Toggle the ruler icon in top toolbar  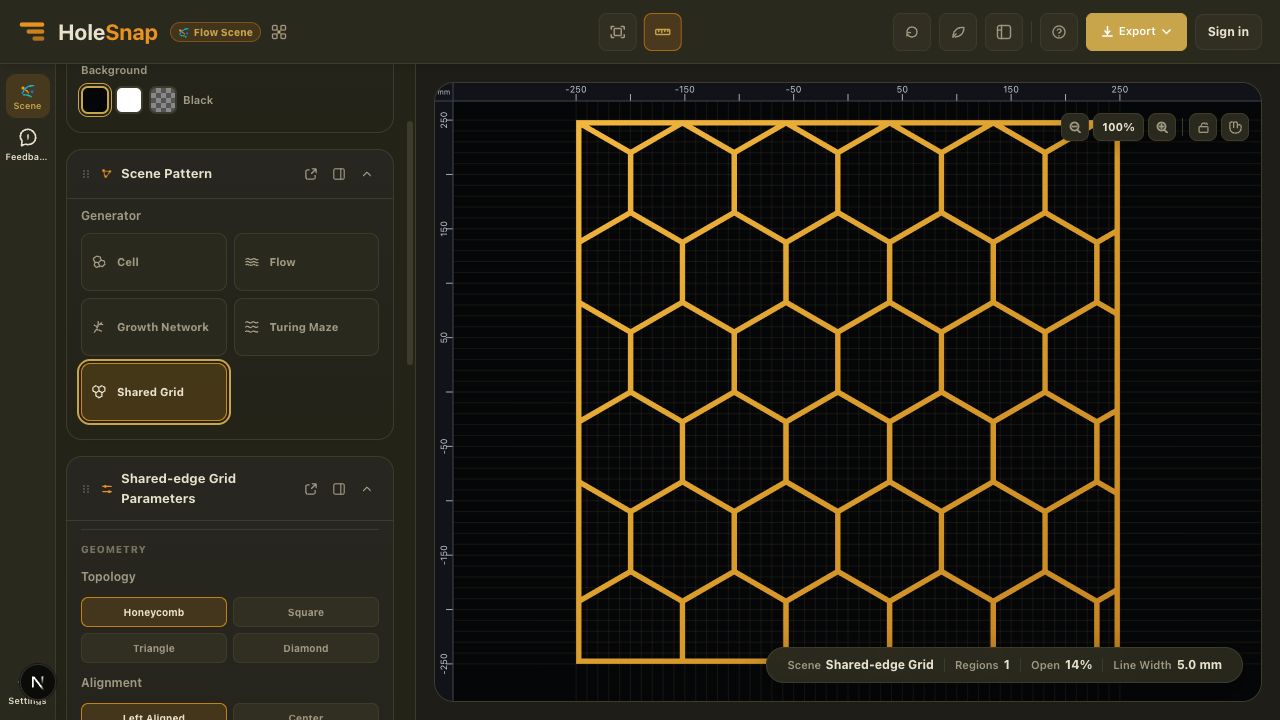pyautogui.click(x=662, y=32)
